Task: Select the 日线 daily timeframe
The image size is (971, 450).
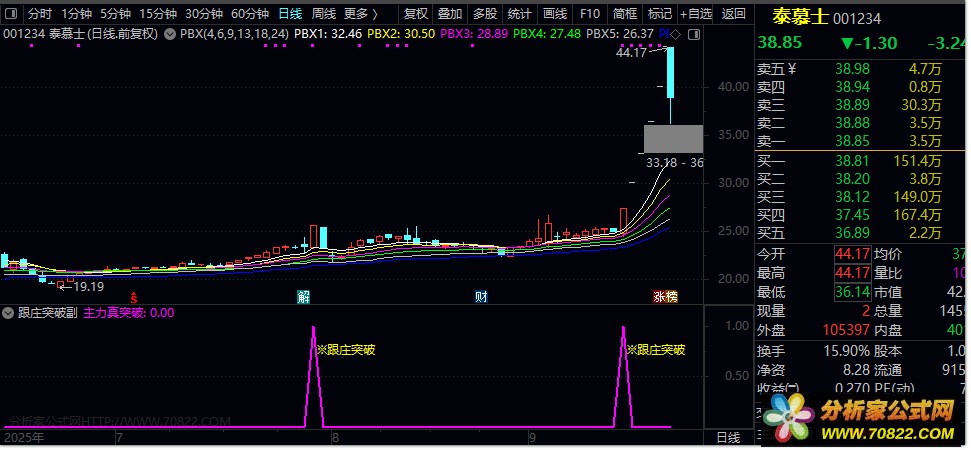Action: (x=290, y=14)
